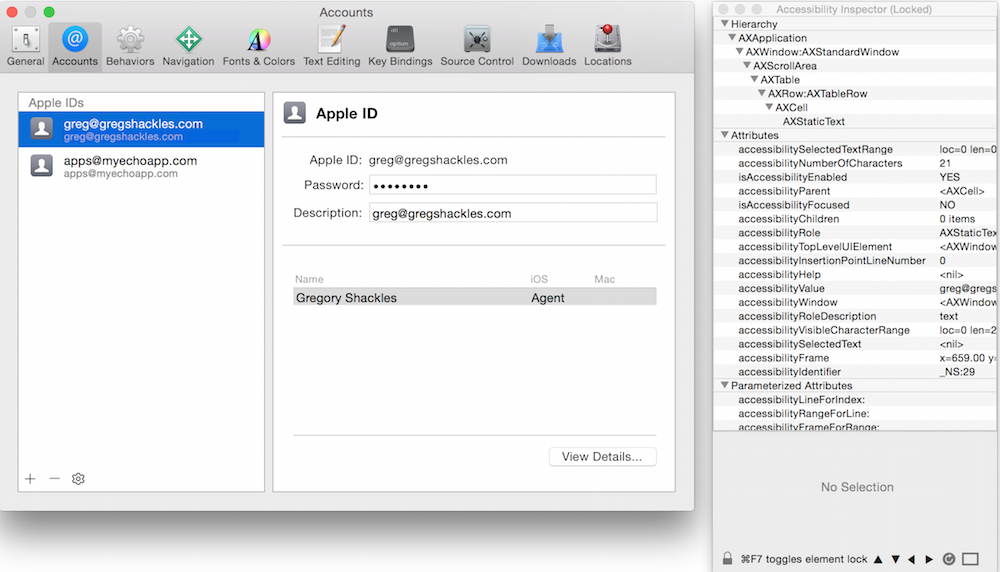Click the up arrow navigation in Inspector
1000x572 pixels.
click(x=878, y=559)
